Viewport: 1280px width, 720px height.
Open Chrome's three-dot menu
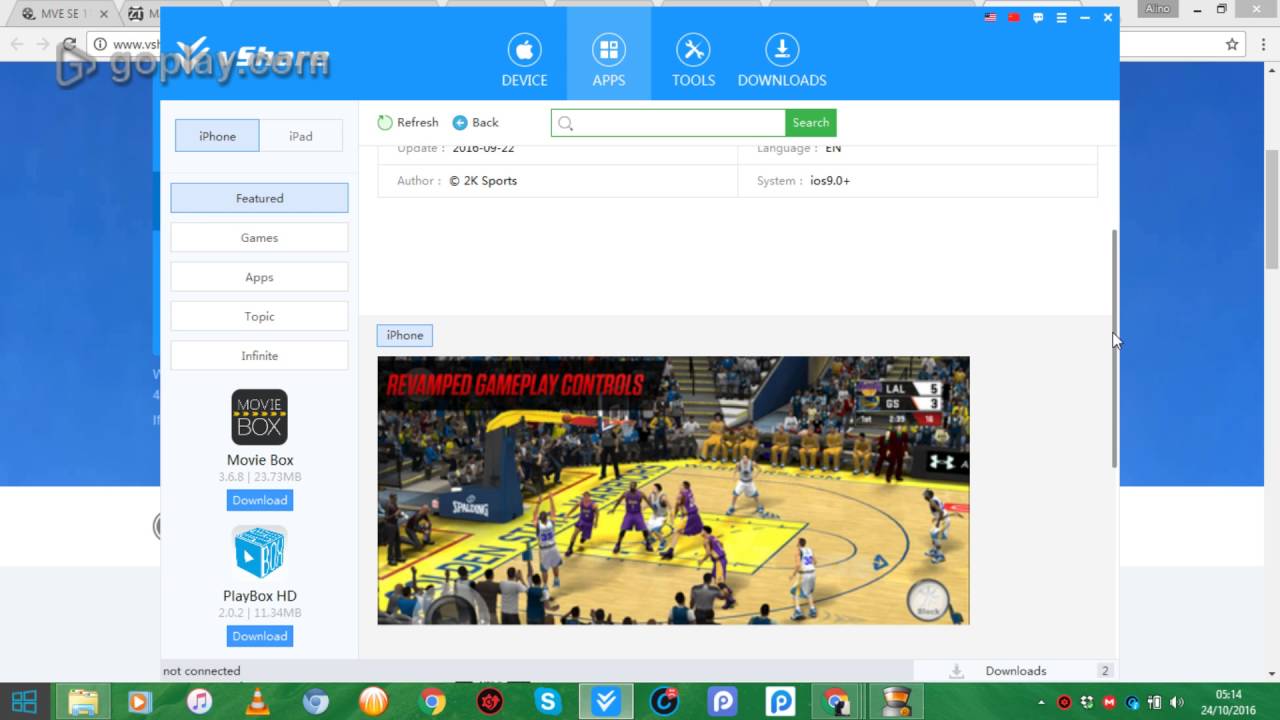pos(1263,44)
